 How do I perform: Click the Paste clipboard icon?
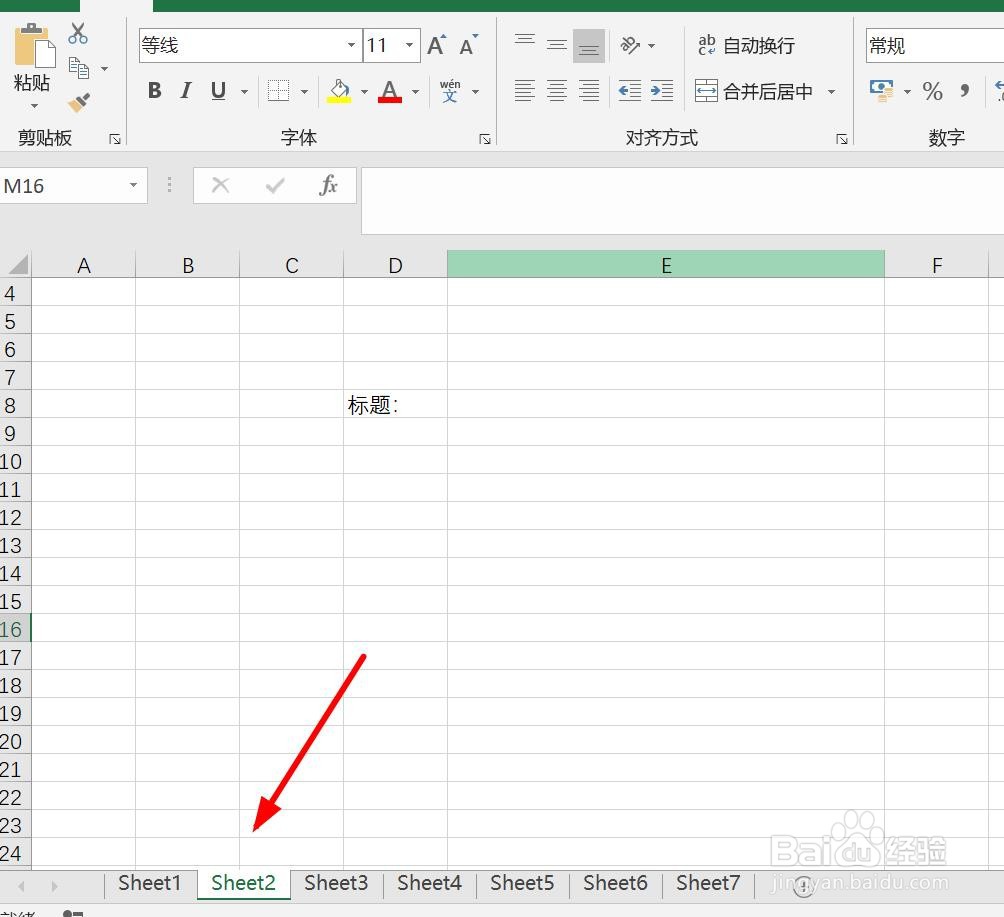tap(35, 45)
